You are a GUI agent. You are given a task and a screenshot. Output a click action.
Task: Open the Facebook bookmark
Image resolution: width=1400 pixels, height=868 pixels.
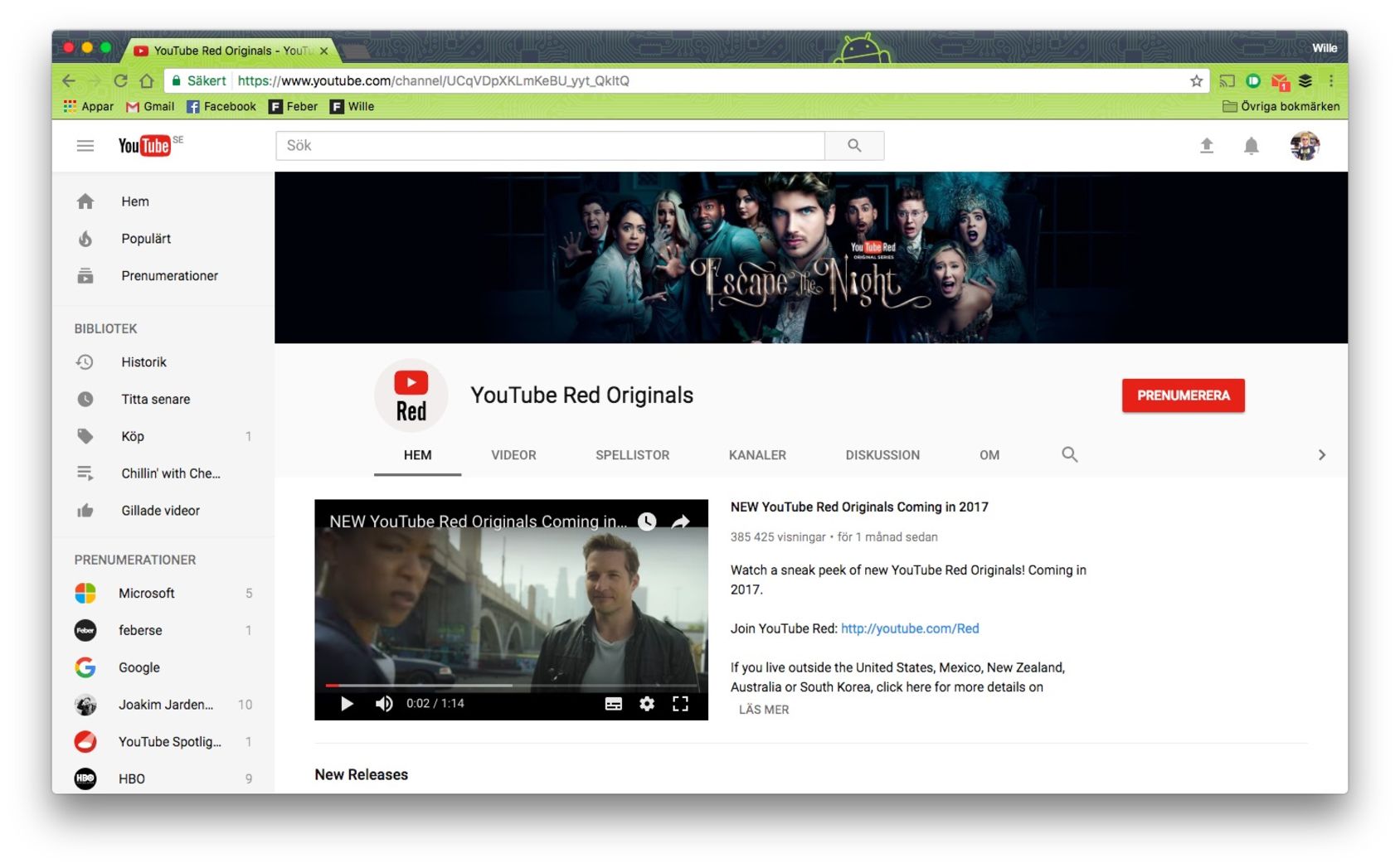[221, 106]
